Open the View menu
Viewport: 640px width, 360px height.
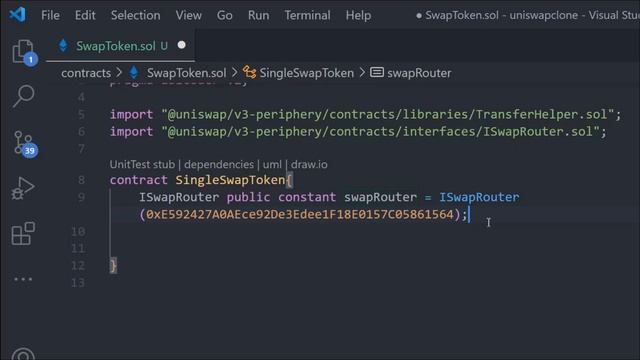coord(189,16)
